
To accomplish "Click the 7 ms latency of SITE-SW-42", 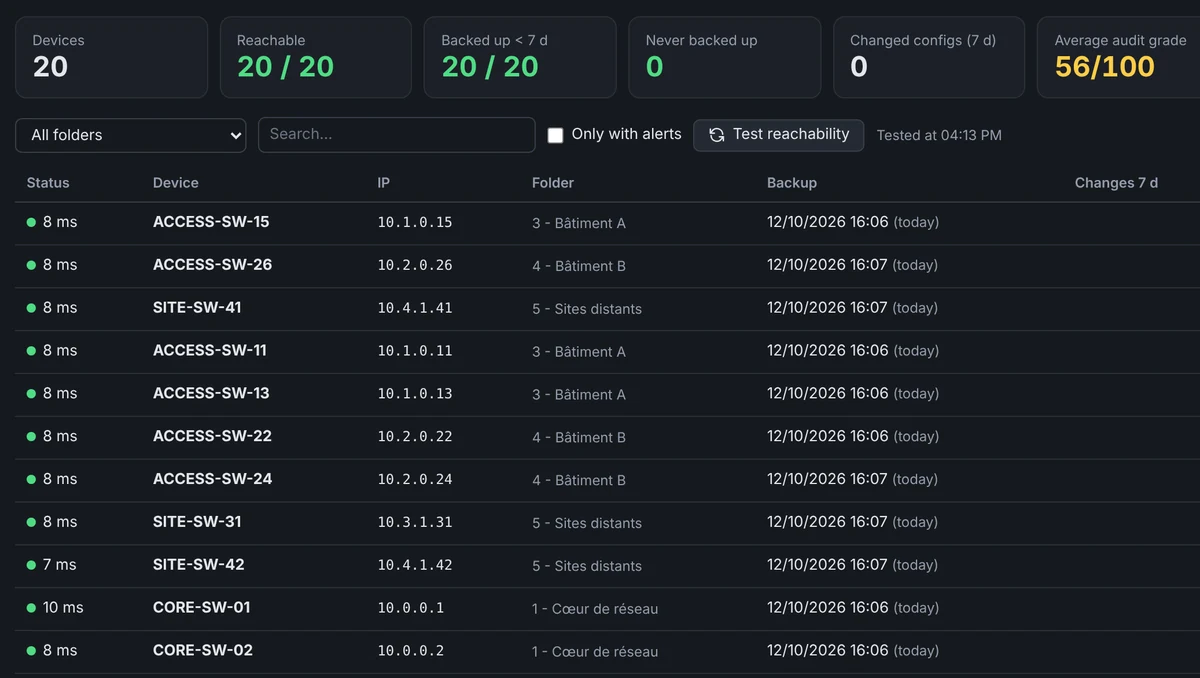I will pos(60,565).
